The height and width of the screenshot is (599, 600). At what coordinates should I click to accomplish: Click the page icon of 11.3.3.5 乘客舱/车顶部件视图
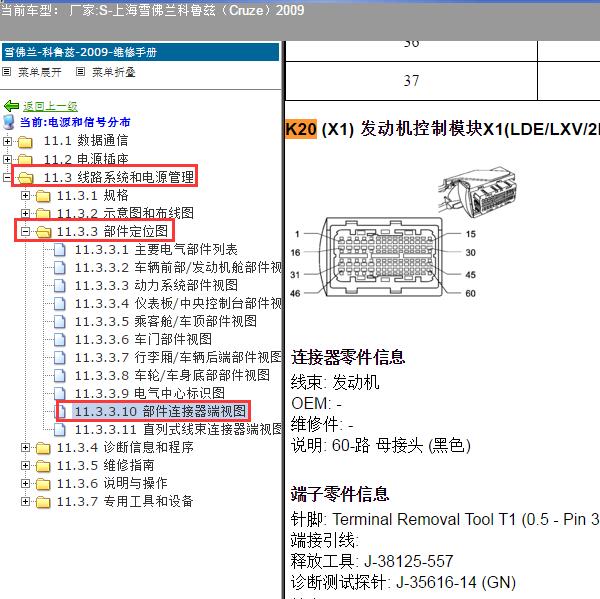[x=60, y=322]
